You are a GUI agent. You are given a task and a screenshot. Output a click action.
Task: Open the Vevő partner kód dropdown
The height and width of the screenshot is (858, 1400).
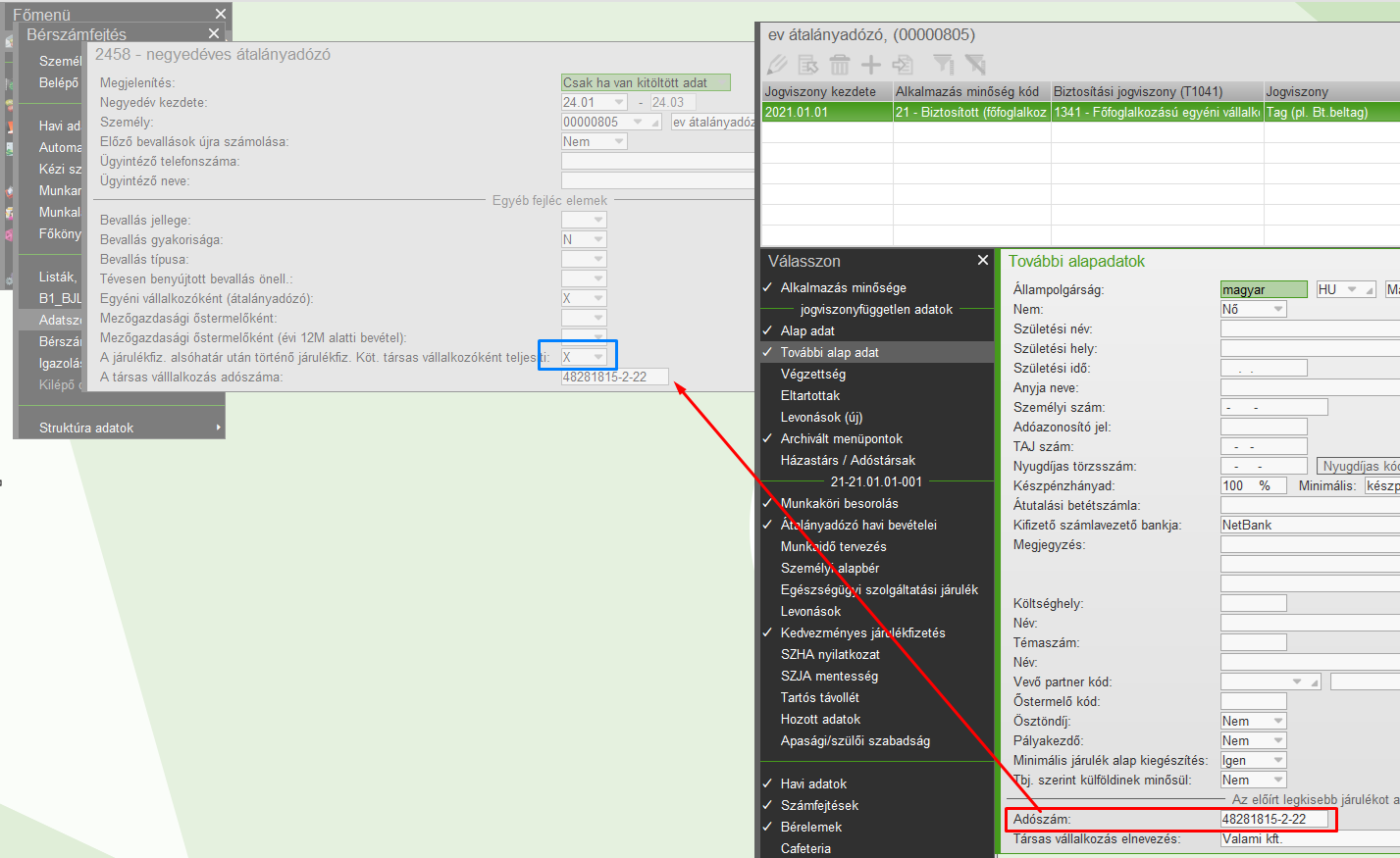(1298, 681)
